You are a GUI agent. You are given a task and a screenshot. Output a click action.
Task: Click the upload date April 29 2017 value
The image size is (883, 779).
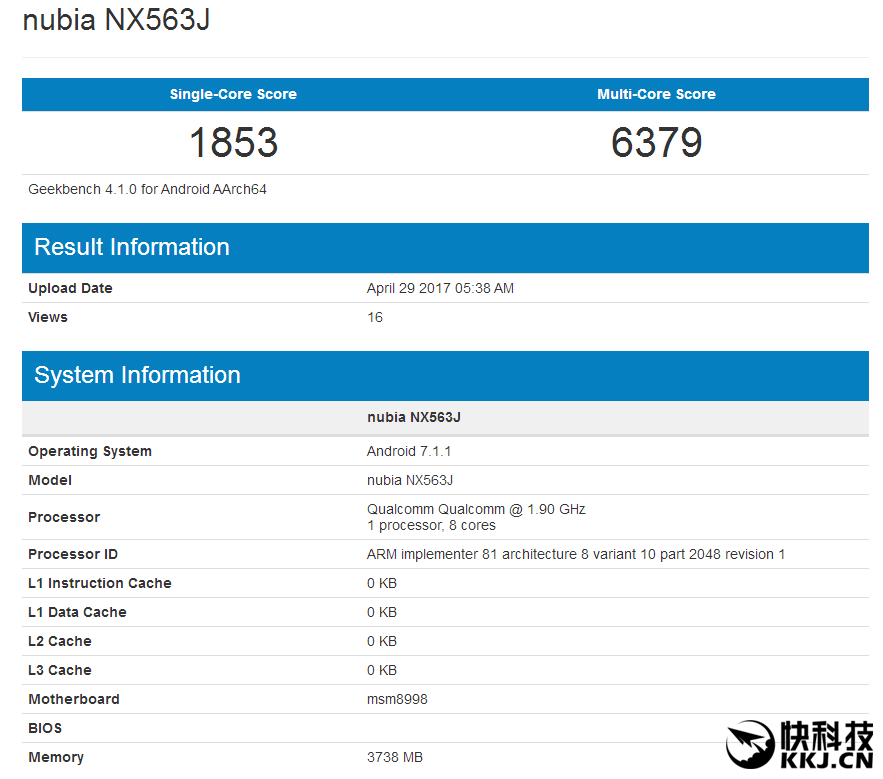tap(440, 288)
